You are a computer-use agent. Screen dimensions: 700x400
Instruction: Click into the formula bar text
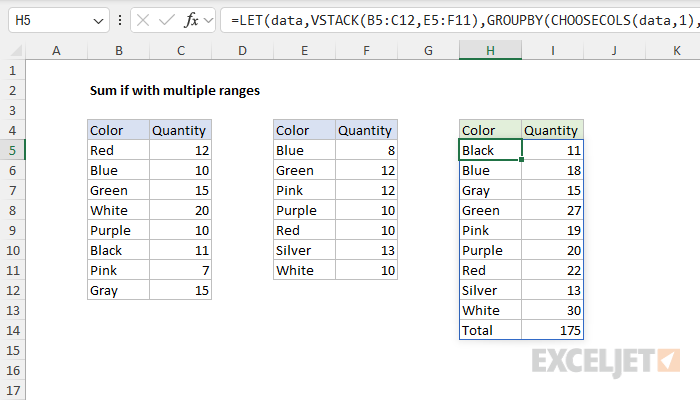[x=460, y=20]
